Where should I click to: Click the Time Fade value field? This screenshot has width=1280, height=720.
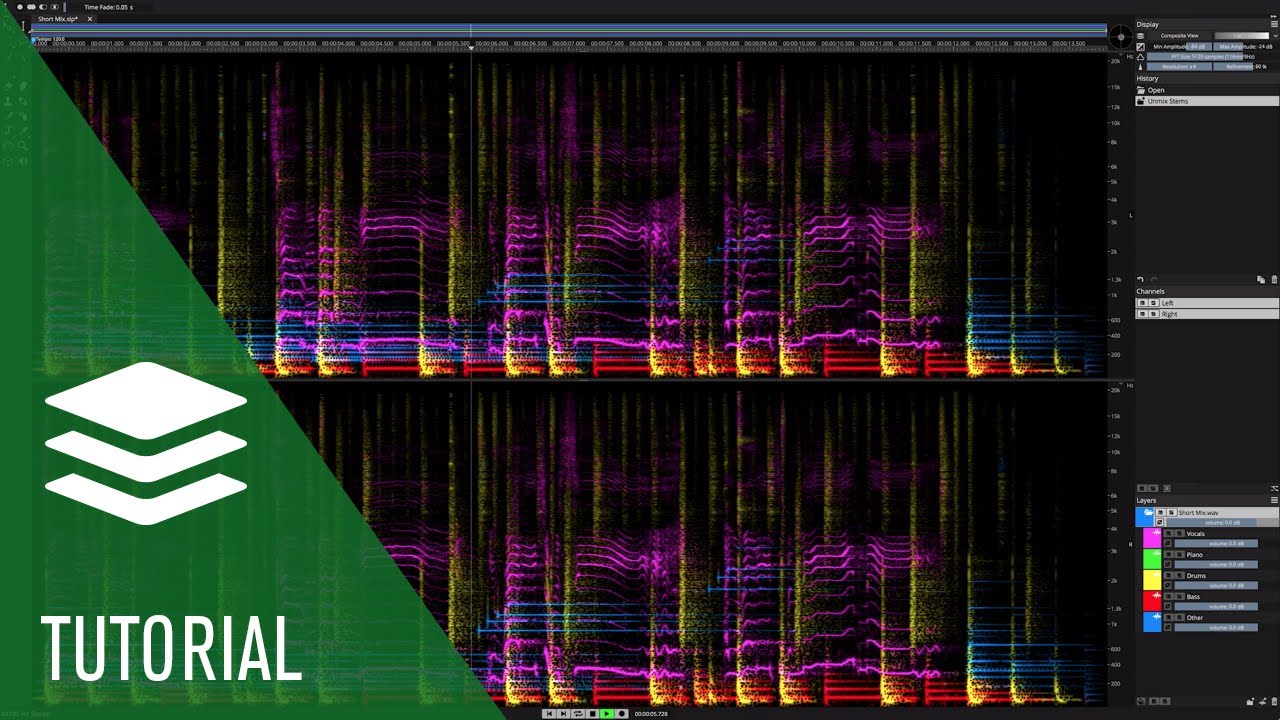coord(108,7)
